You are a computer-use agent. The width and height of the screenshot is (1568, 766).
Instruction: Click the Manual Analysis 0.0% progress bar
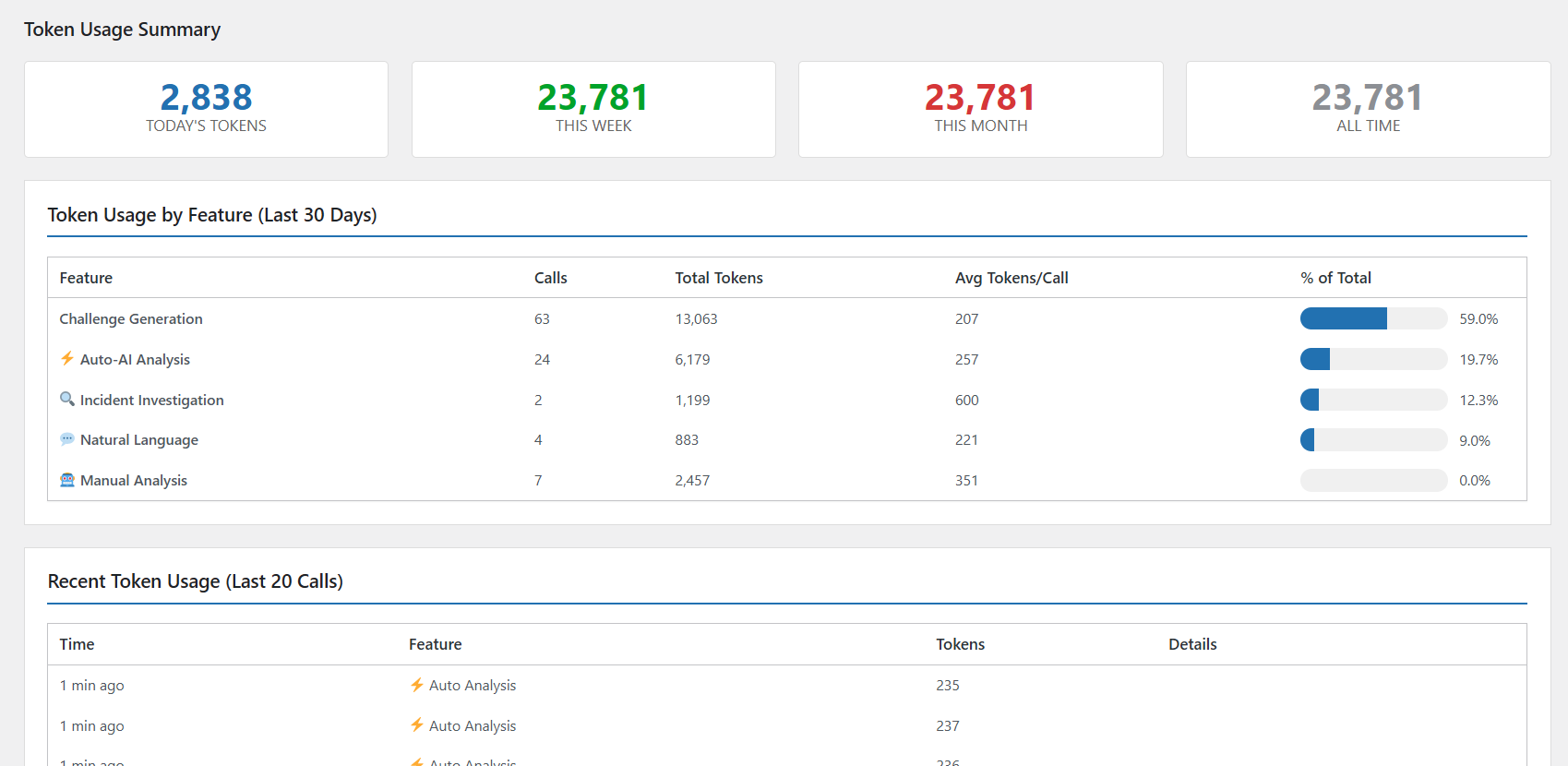tap(1373, 480)
